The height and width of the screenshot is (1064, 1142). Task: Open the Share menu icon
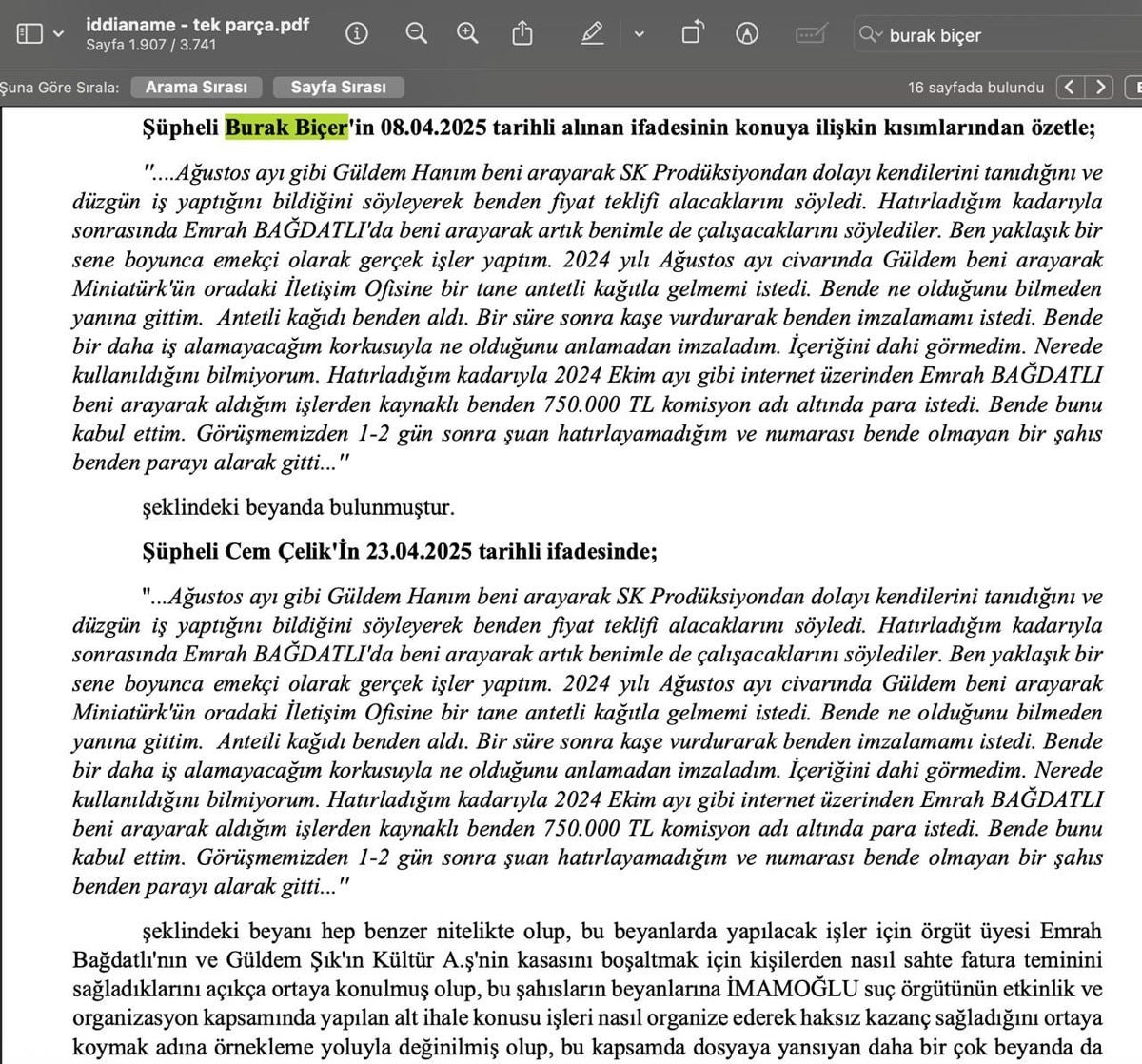coord(522,34)
